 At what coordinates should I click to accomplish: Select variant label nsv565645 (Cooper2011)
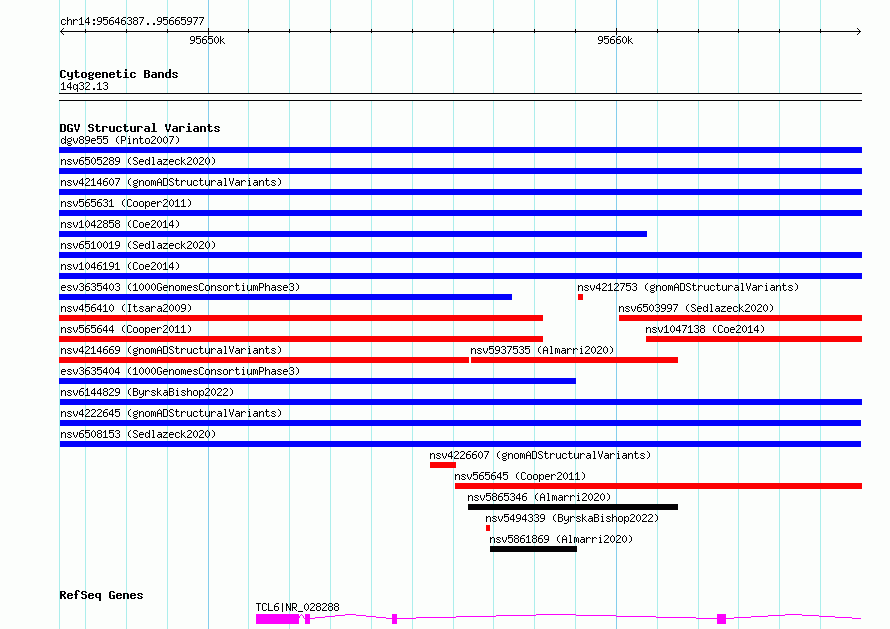[x=520, y=476]
